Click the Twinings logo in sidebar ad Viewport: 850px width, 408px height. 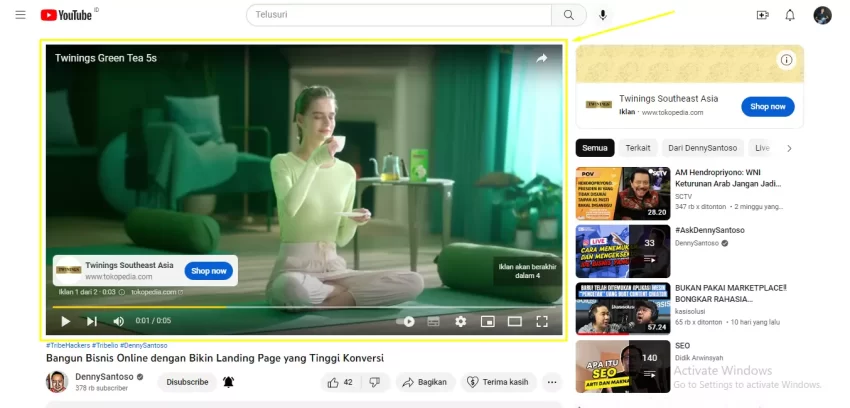pyautogui.click(x=598, y=105)
